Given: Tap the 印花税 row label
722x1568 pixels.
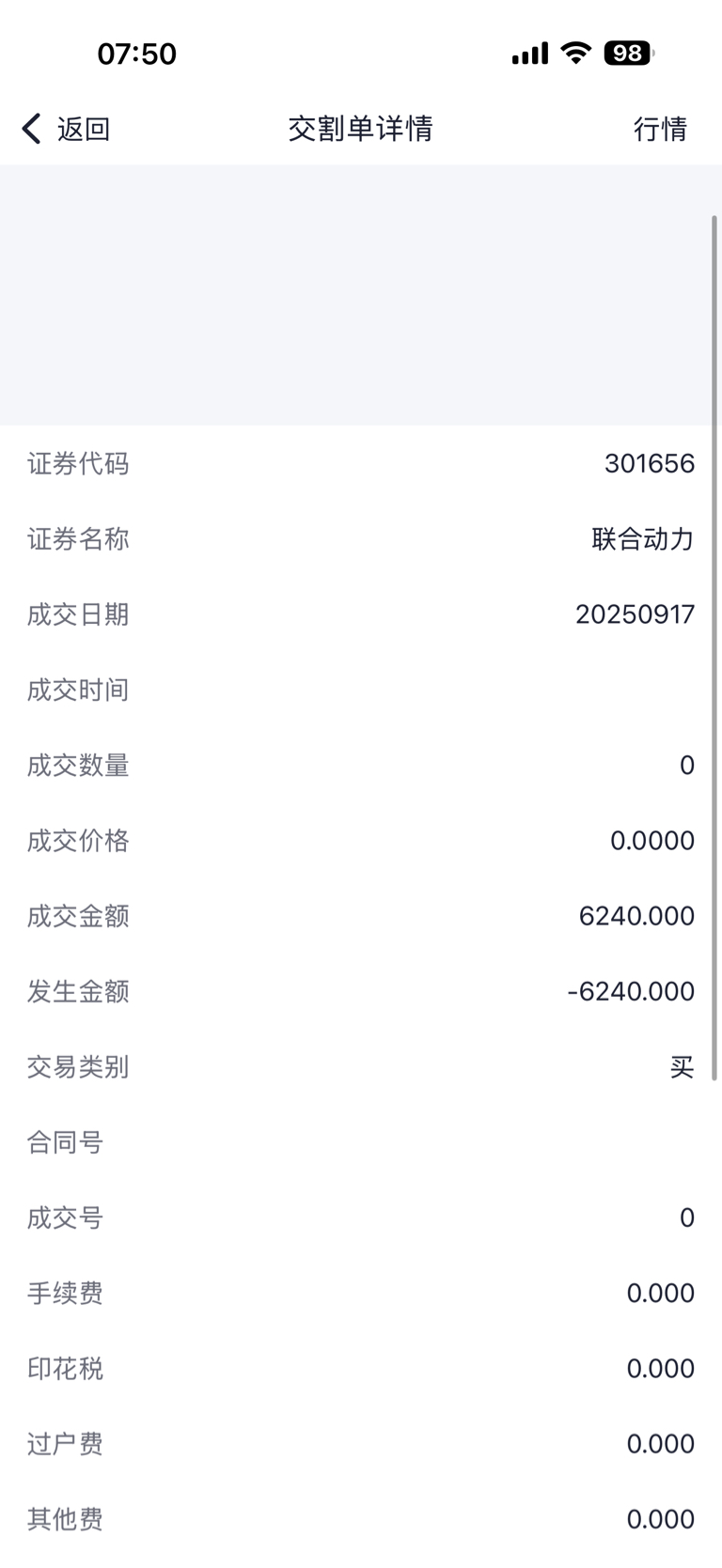Looking at the screenshot, I should click(65, 1369).
